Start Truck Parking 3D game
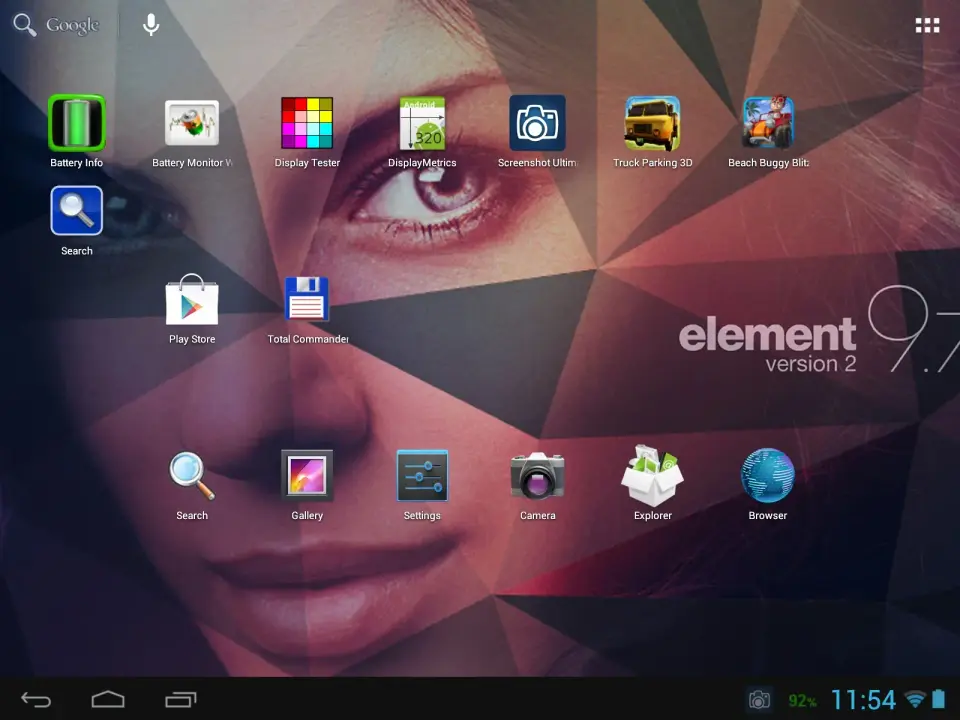The width and height of the screenshot is (960, 720). 652,124
